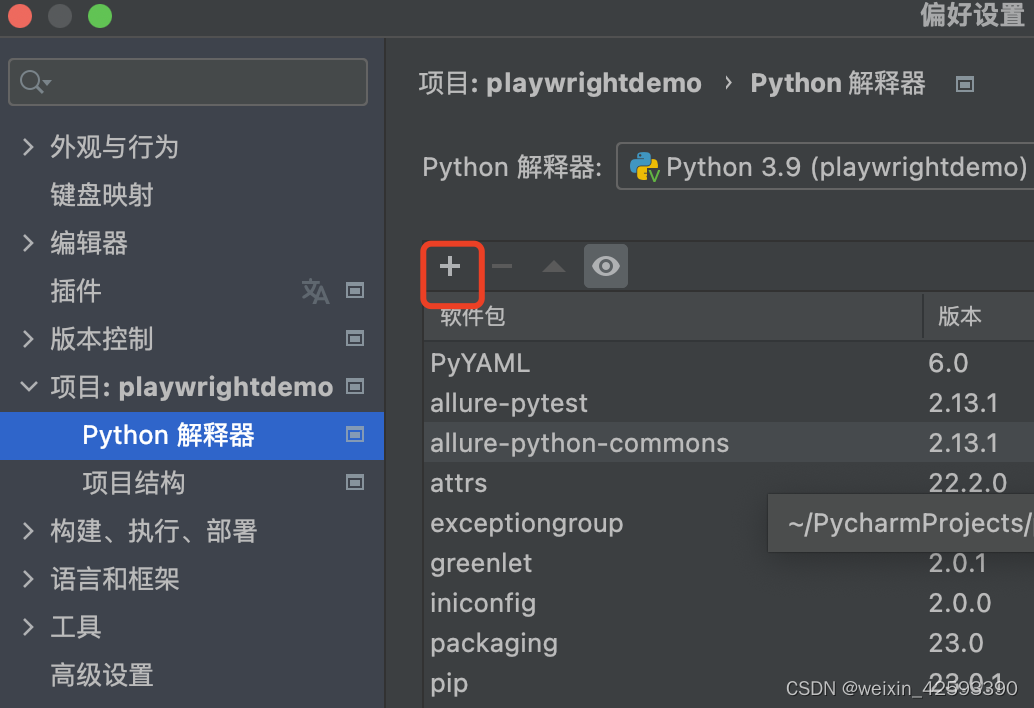Click the small panel icon next to 版本控制
The width and height of the screenshot is (1034, 708).
pyautogui.click(x=355, y=339)
